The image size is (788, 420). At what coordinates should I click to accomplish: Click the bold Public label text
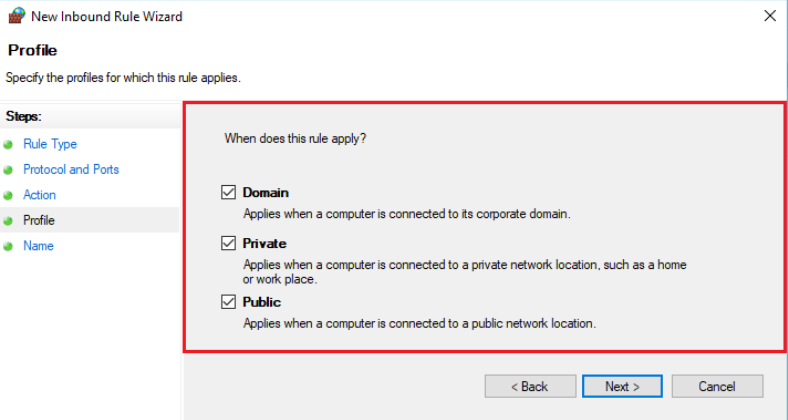[261, 302]
